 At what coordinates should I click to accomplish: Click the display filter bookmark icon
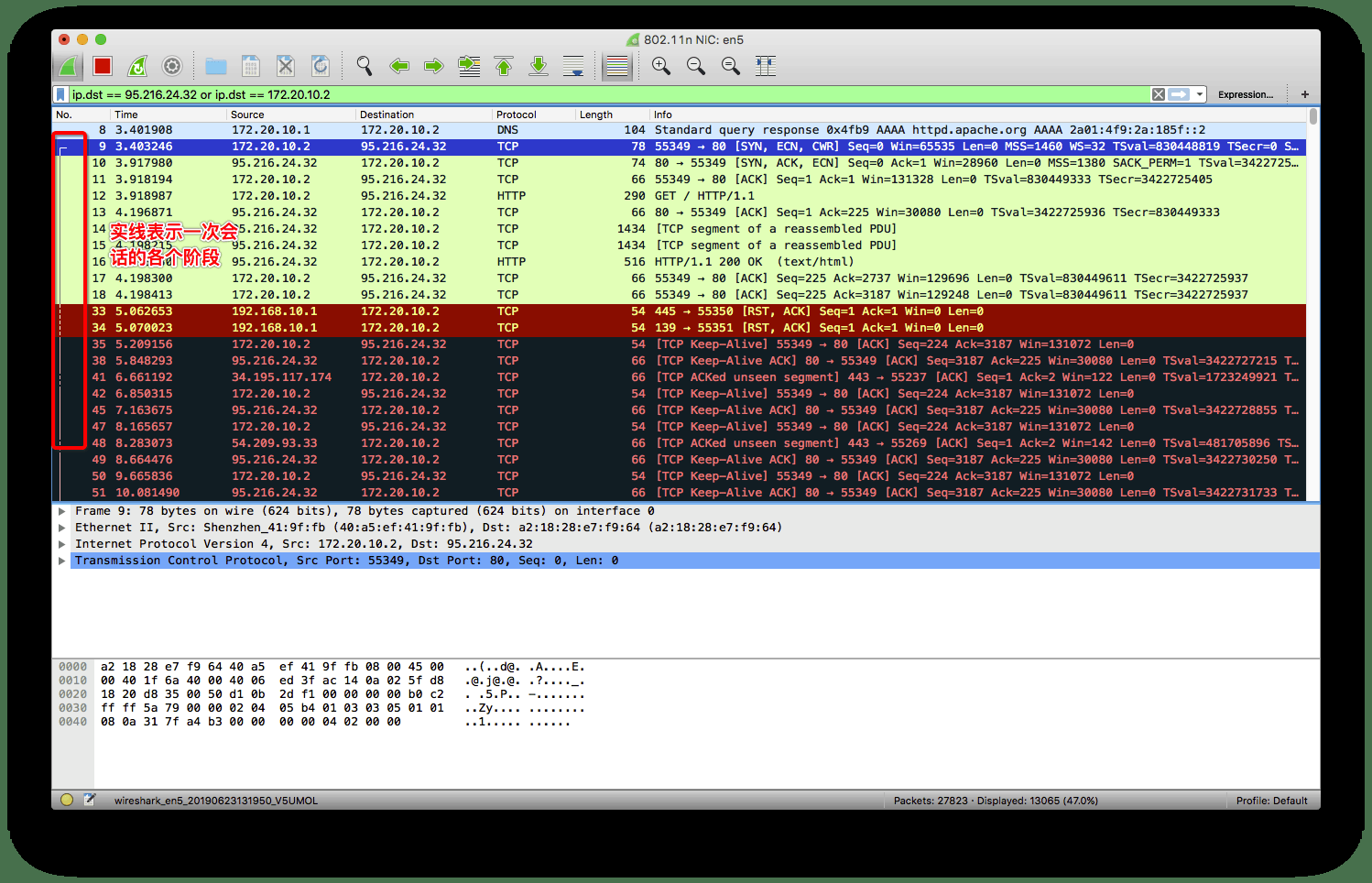point(60,94)
